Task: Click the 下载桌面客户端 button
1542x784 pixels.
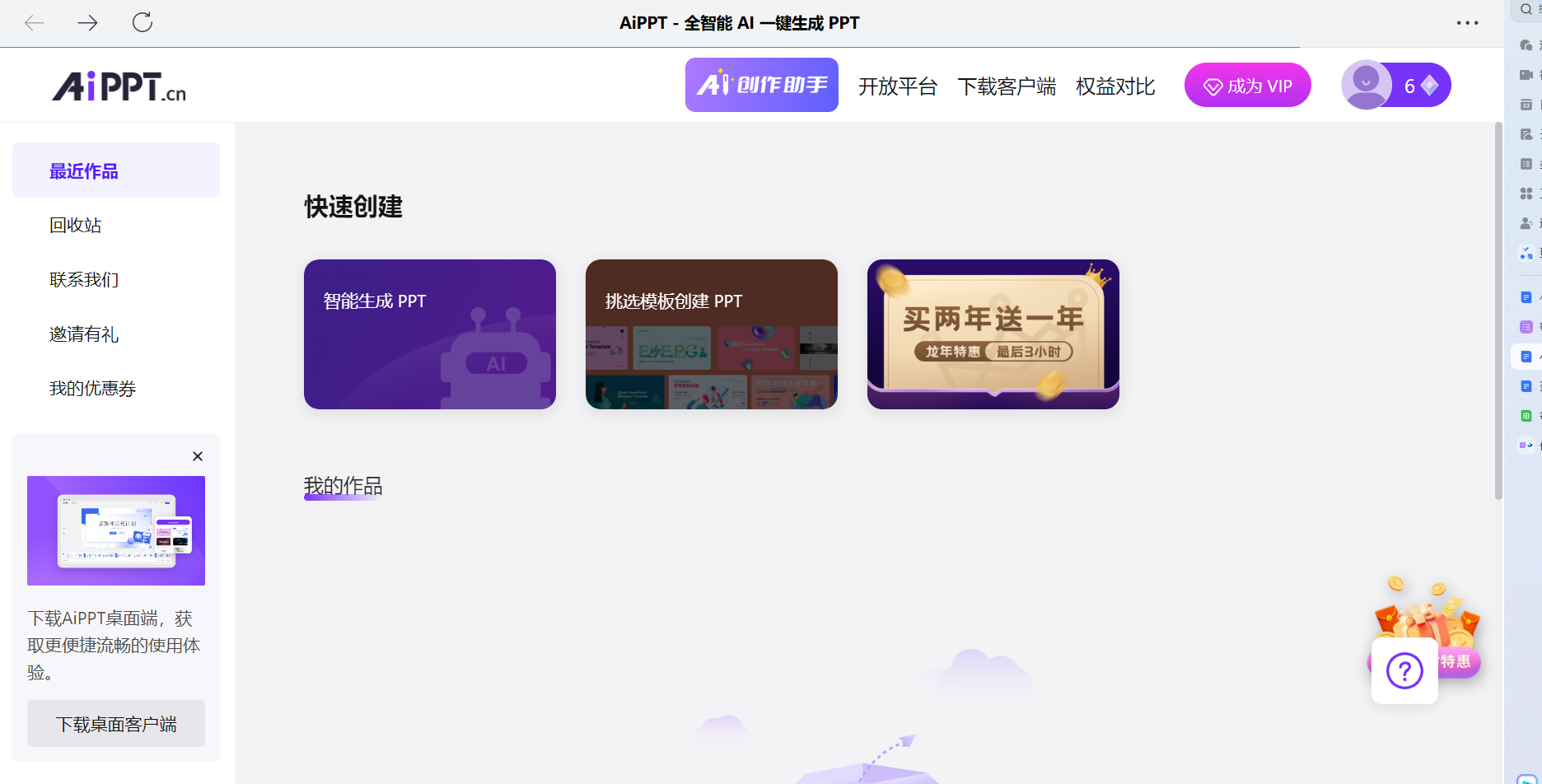Action: (x=116, y=724)
